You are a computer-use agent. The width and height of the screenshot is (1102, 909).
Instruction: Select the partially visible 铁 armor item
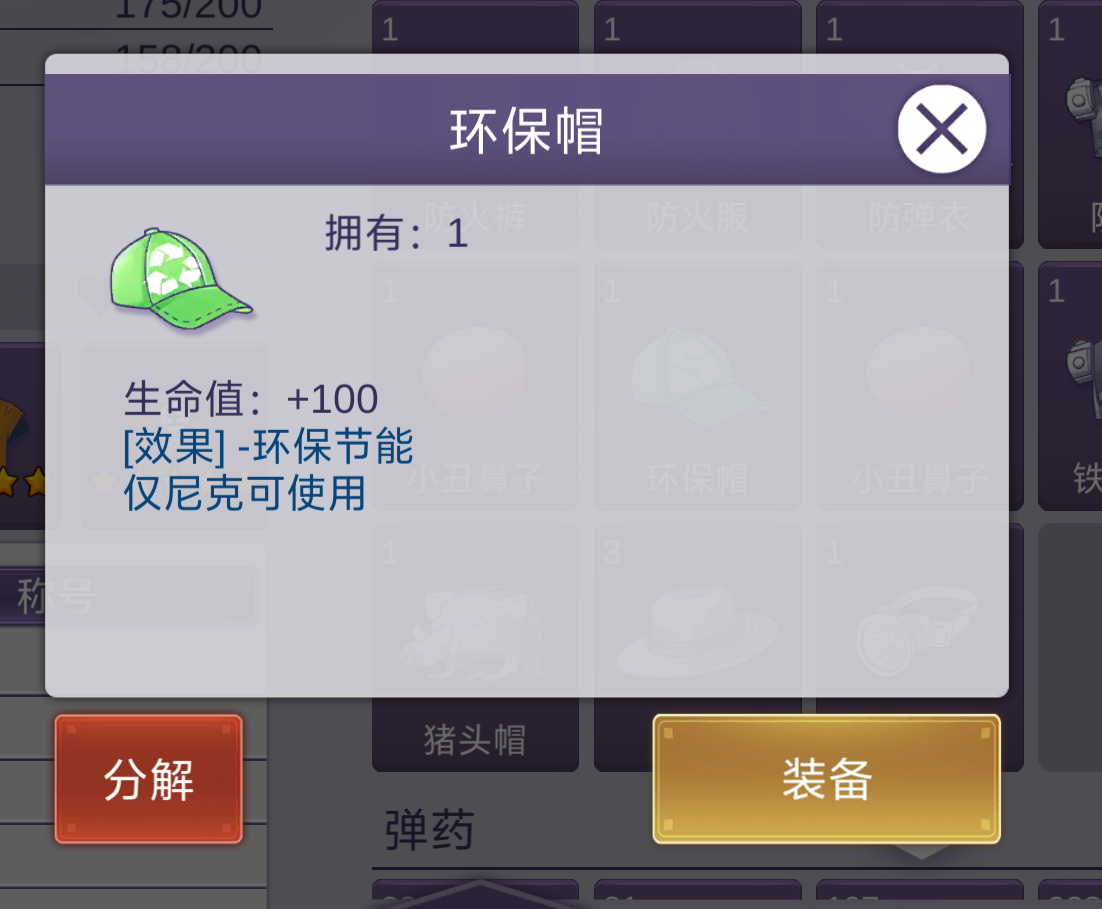(x=1070, y=385)
